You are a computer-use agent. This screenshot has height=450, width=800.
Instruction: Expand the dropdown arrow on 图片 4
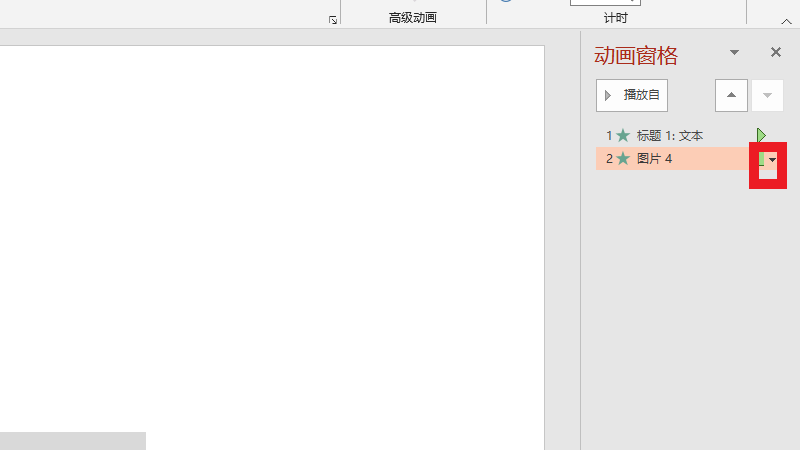[x=772, y=159]
